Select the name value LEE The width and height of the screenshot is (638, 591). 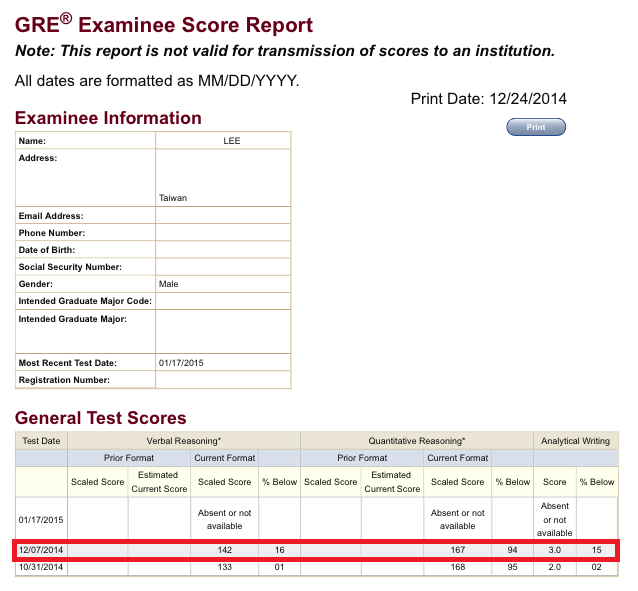(232, 141)
